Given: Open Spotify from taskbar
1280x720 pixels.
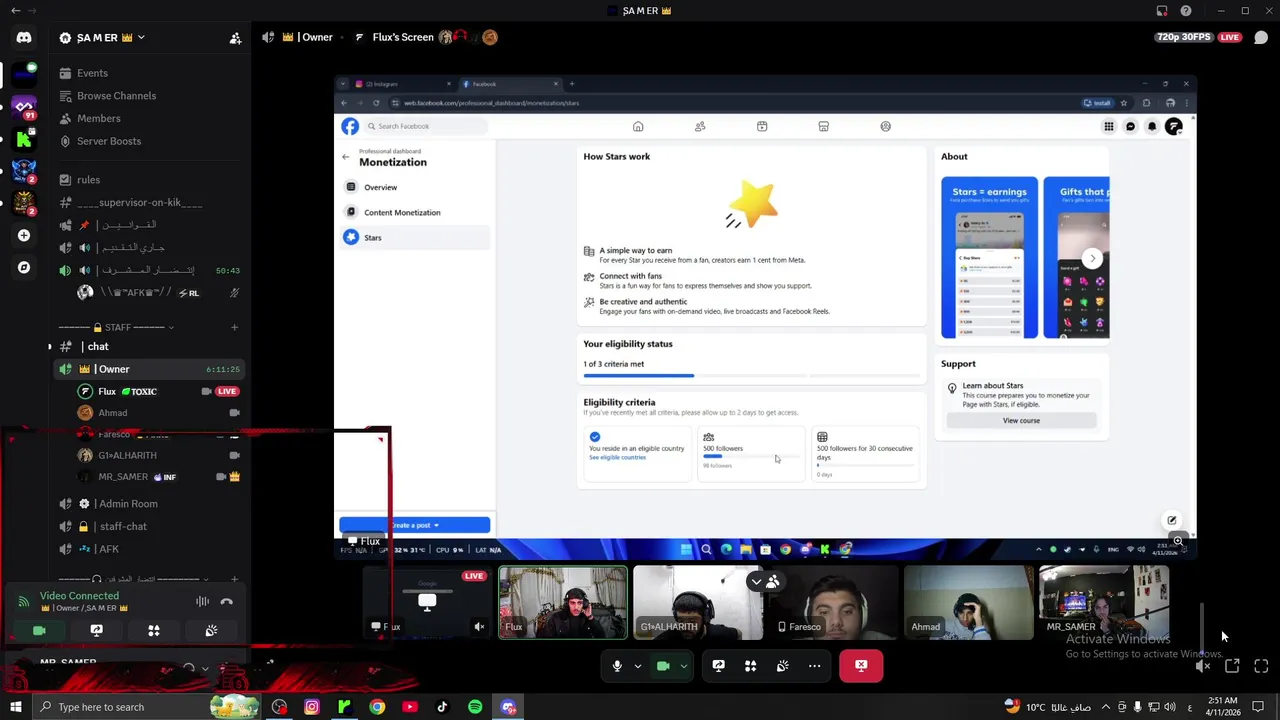Looking at the screenshot, I should click(x=475, y=707).
